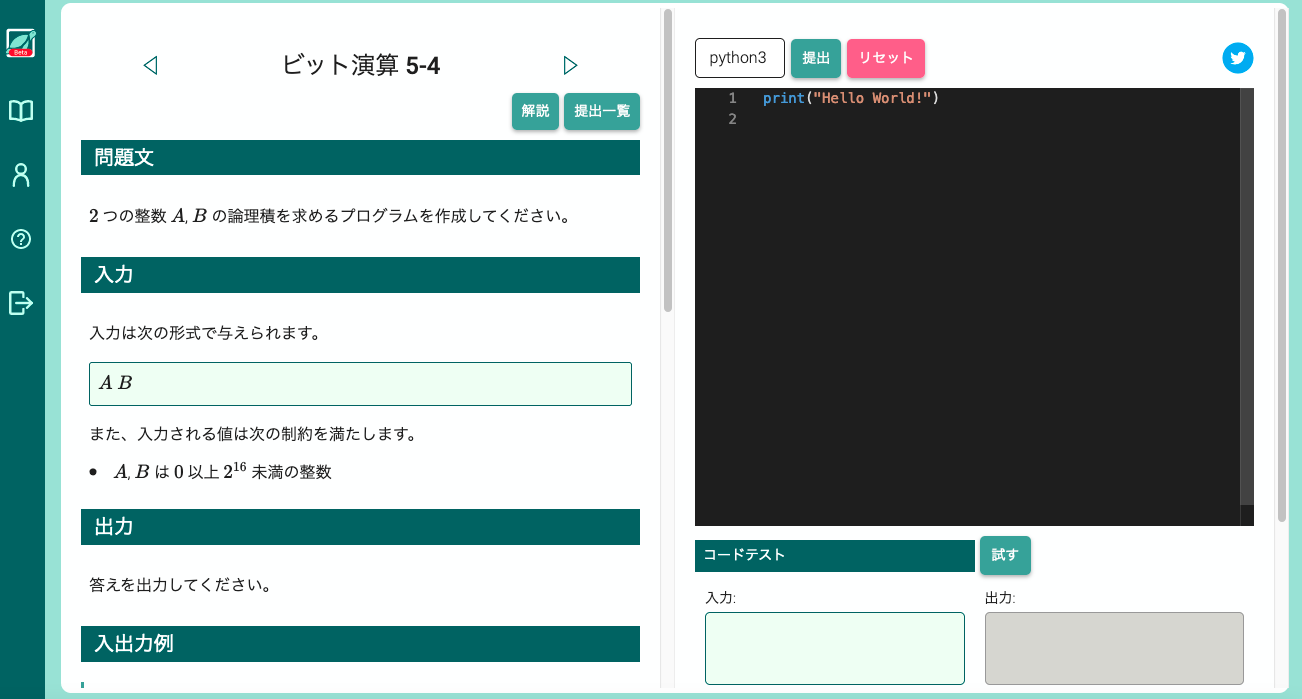Advance to the next problem arrow

coord(571,64)
